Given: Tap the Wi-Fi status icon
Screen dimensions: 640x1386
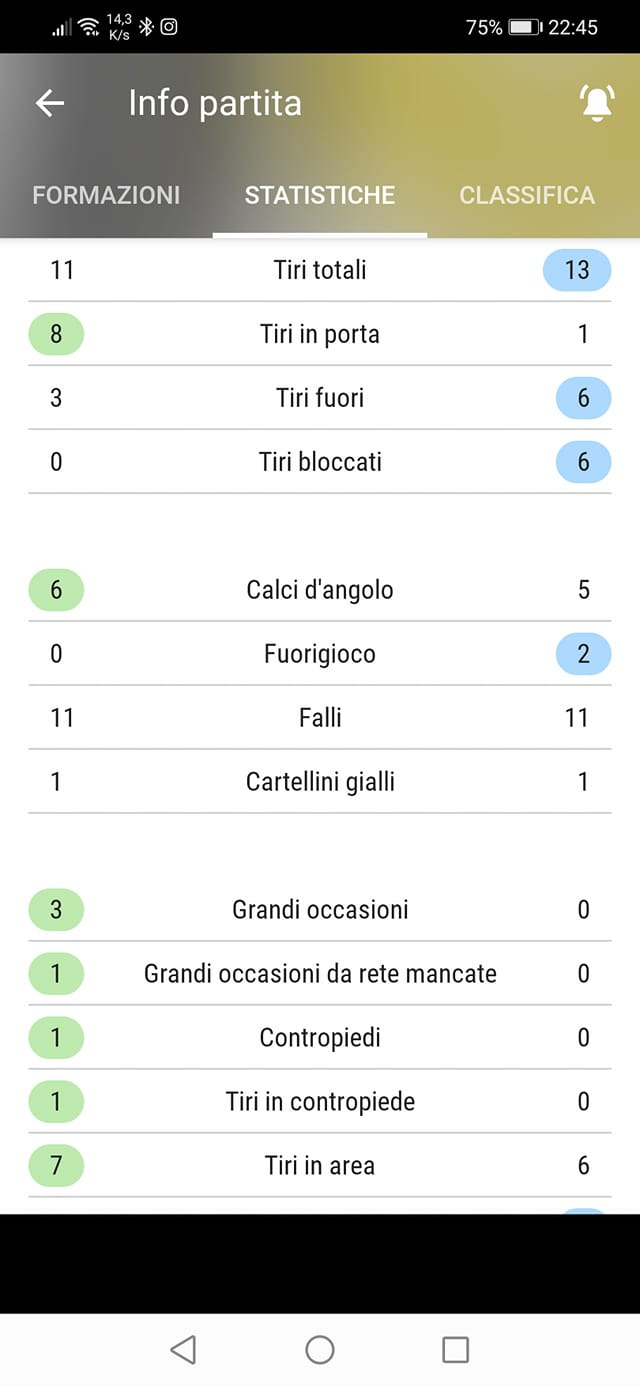Looking at the screenshot, I should click(89, 27).
